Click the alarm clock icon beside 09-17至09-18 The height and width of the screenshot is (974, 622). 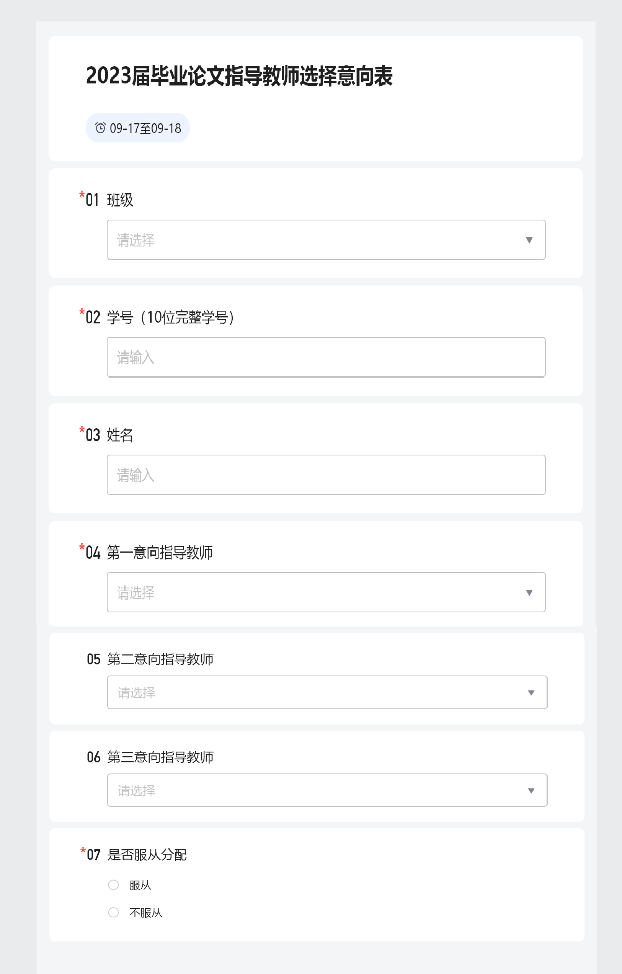point(100,128)
